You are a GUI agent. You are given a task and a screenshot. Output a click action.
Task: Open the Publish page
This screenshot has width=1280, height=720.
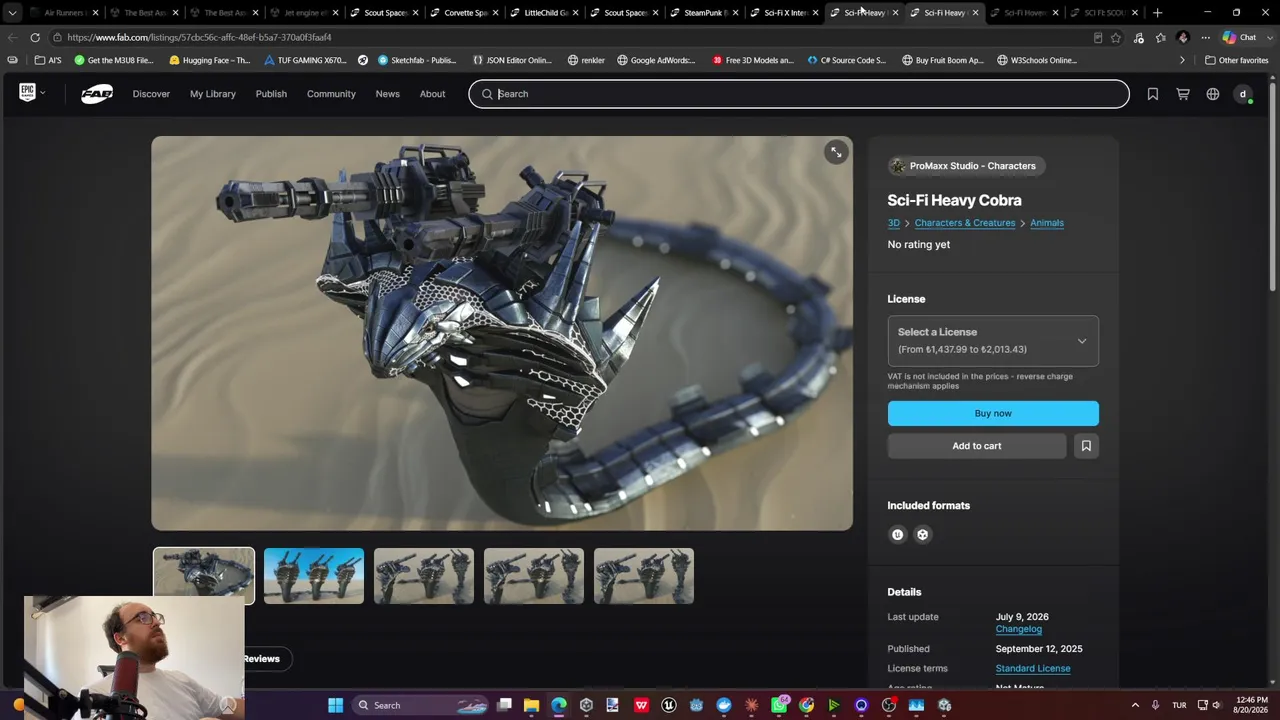(x=271, y=94)
